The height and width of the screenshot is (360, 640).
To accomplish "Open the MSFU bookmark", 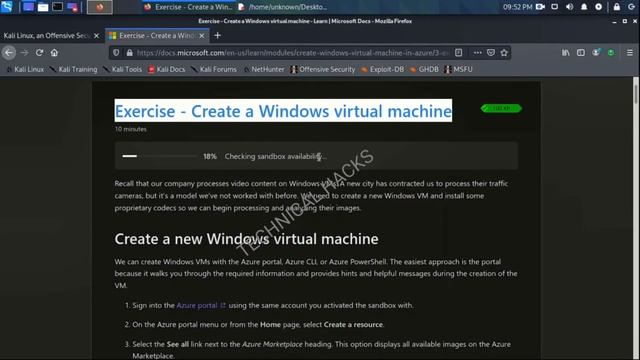I will pos(458,69).
